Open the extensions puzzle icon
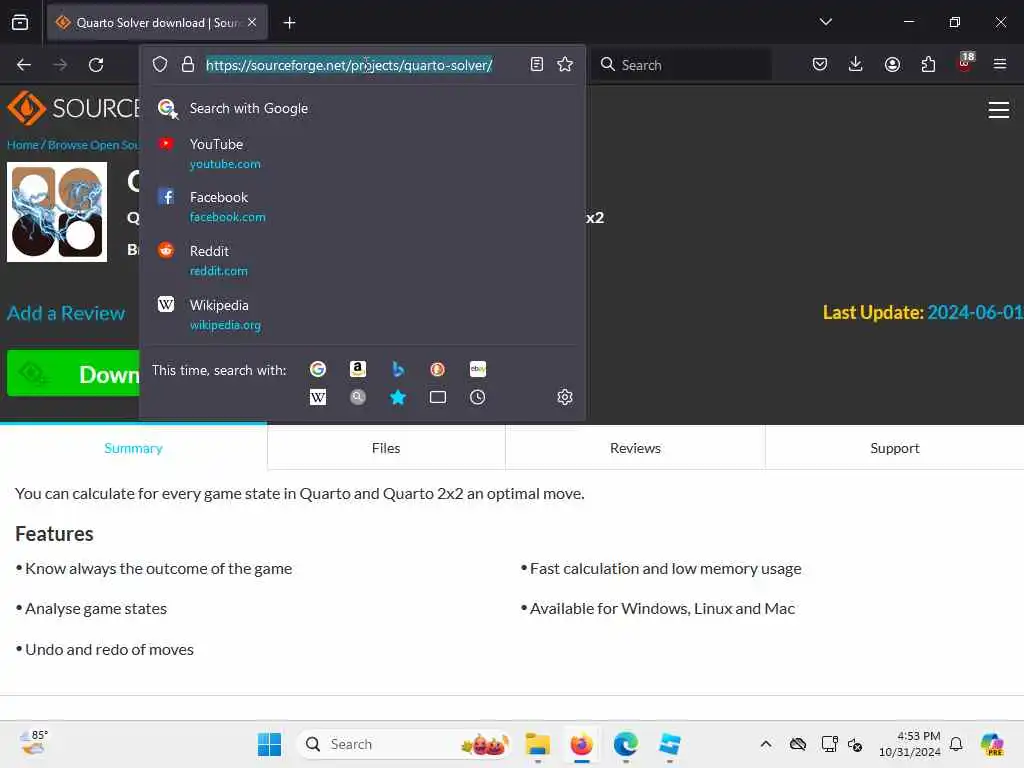The image size is (1024, 768). (928, 64)
